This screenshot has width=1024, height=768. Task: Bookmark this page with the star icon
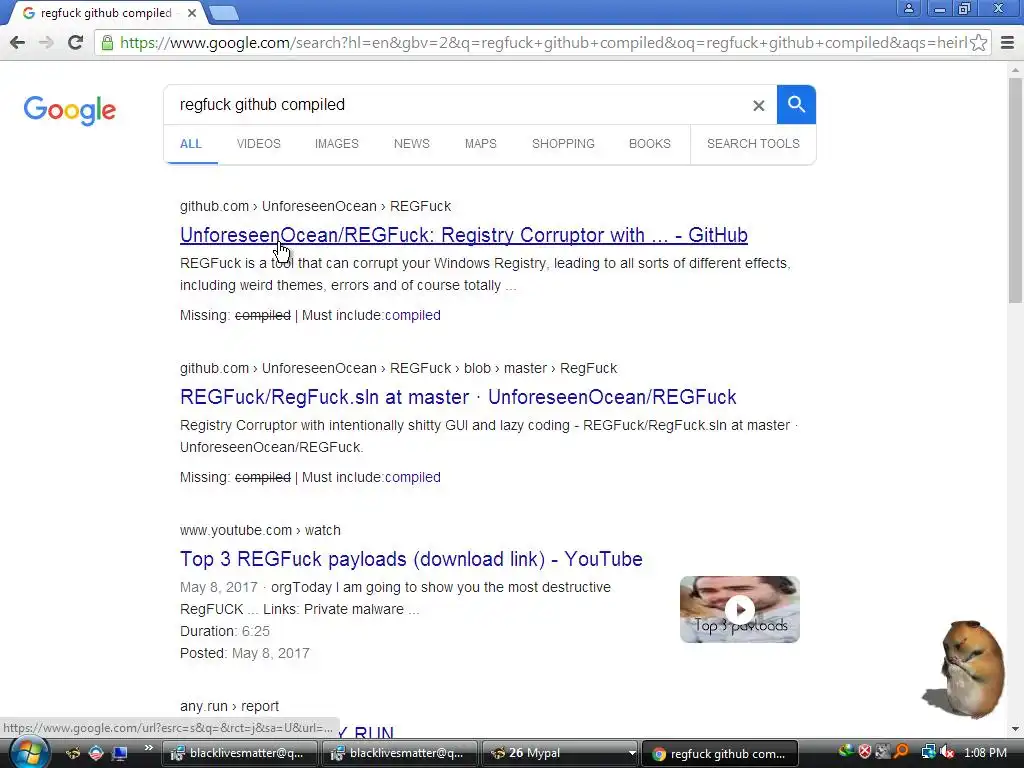tap(978, 43)
